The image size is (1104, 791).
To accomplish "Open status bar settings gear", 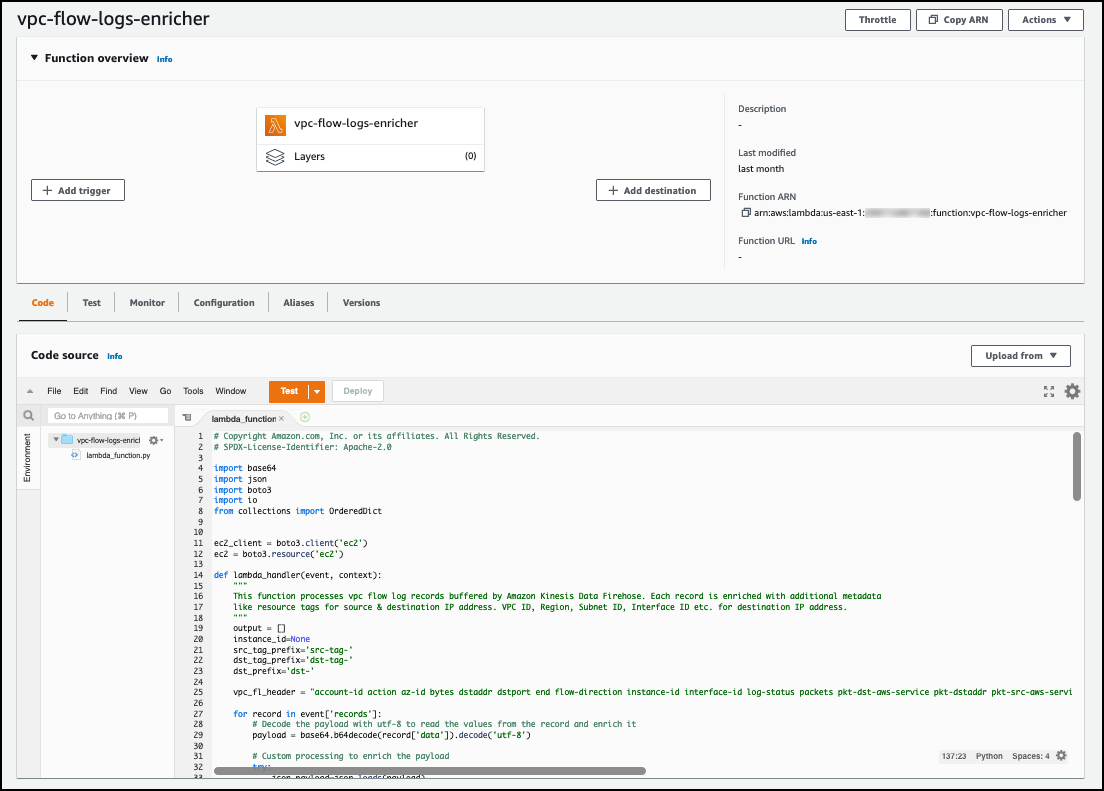I will coord(1061,756).
